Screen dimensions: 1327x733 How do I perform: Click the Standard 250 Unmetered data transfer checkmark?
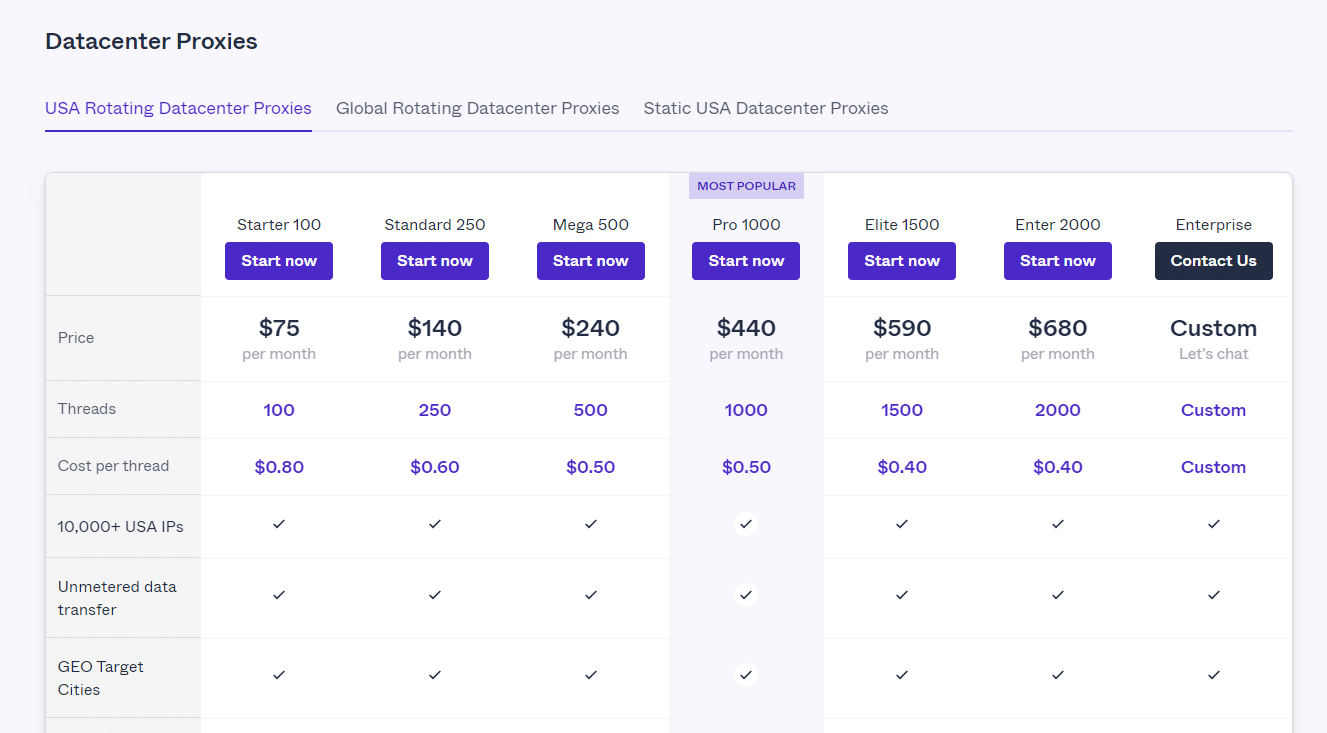pyautogui.click(x=435, y=595)
